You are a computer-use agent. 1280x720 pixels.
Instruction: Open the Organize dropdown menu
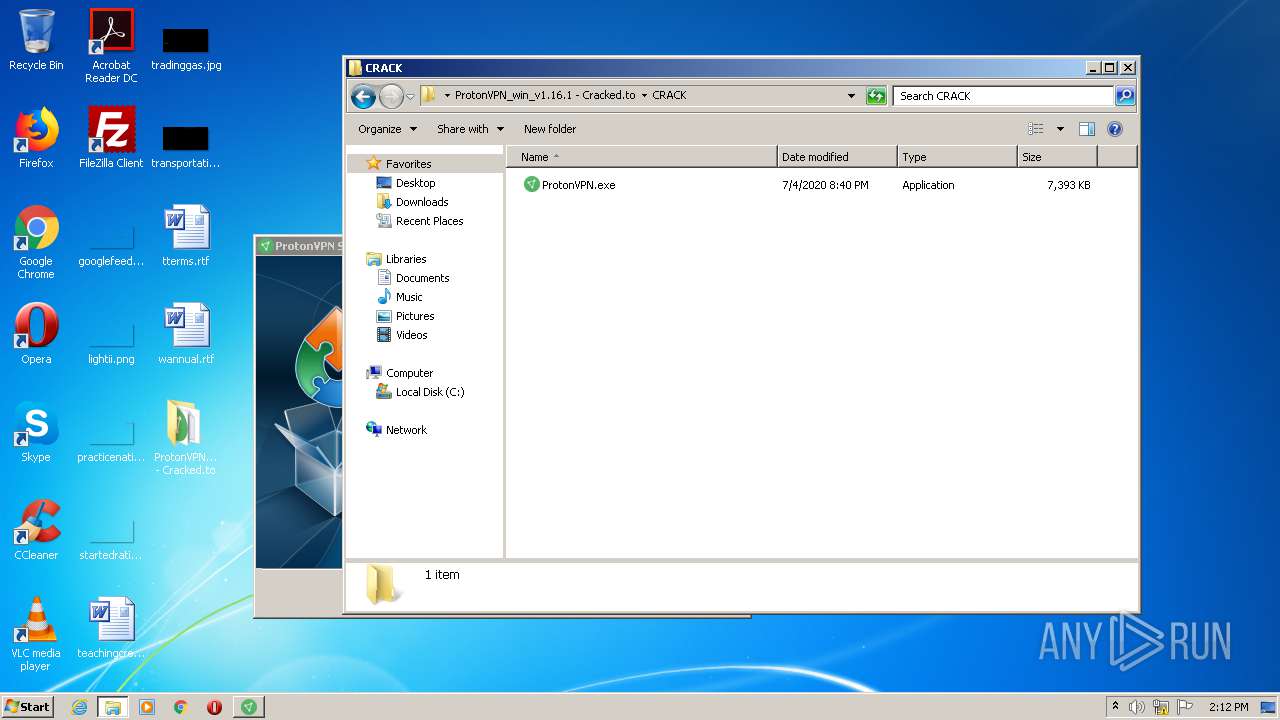coord(388,129)
